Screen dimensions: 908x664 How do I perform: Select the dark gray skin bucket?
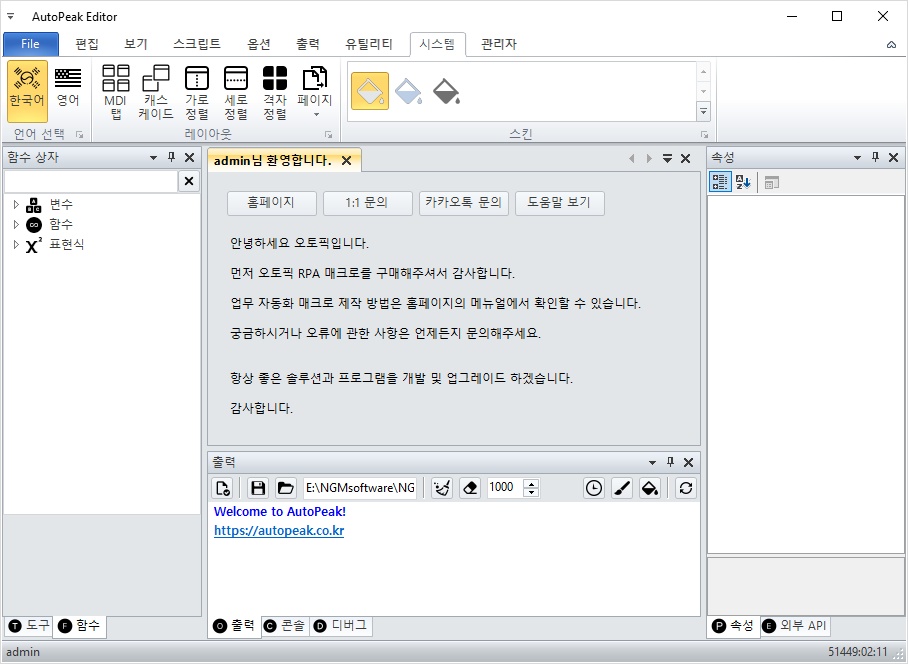[446, 91]
